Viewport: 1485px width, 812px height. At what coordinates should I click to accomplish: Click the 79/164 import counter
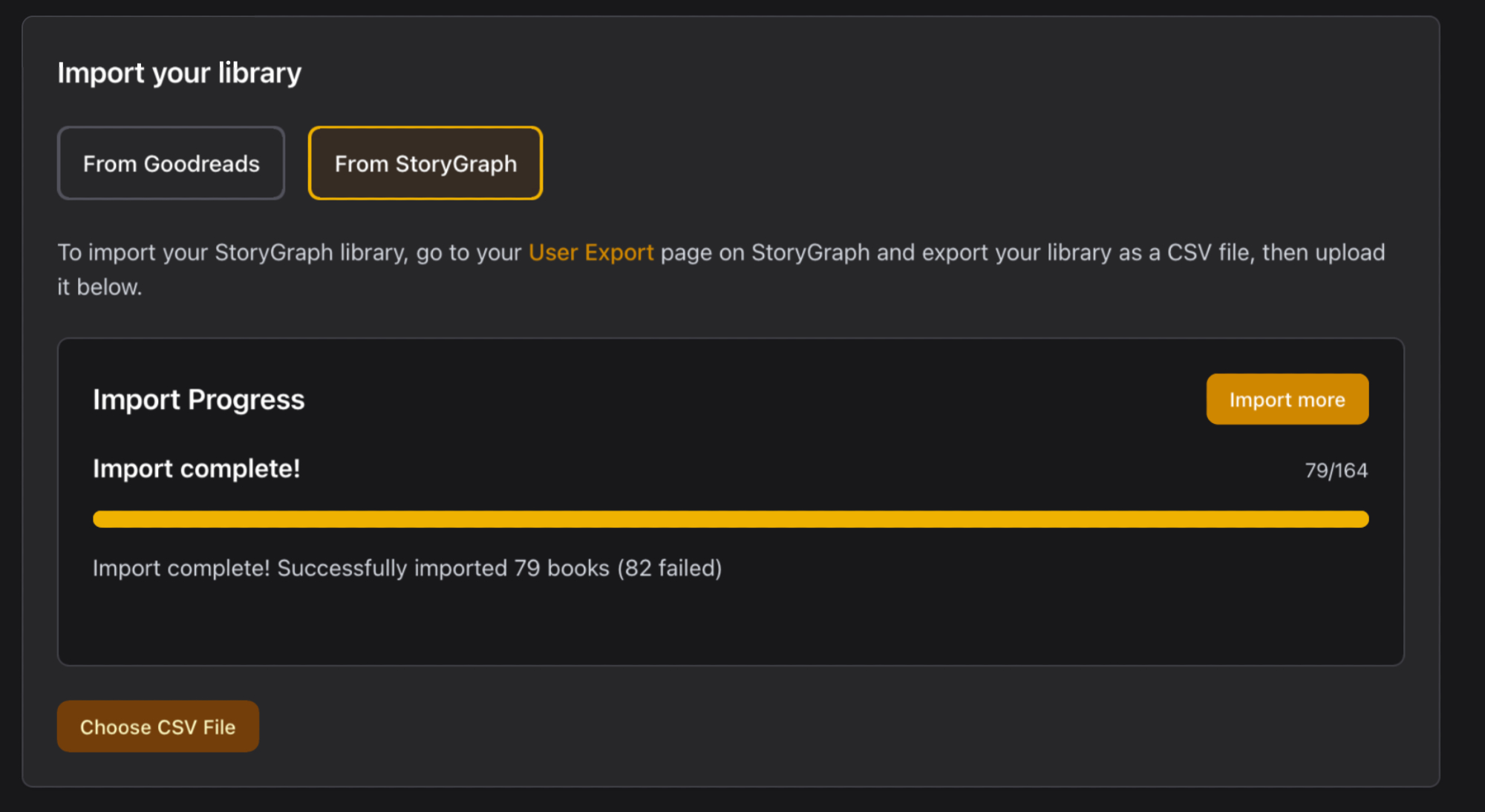(x=1336, y=471)
